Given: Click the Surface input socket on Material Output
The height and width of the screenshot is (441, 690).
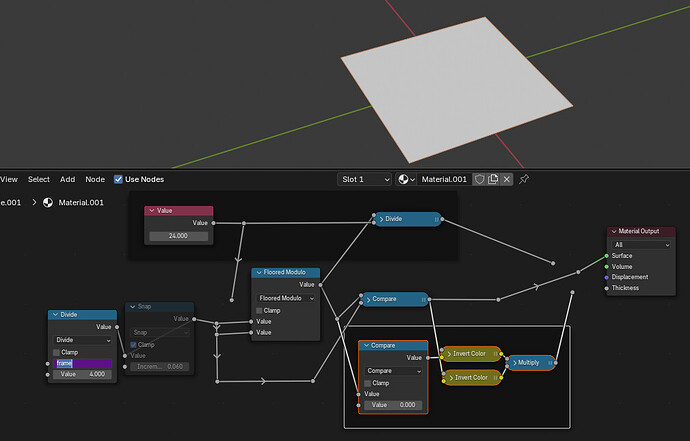Looking at the screenshot, I should [x=607, y=256].
